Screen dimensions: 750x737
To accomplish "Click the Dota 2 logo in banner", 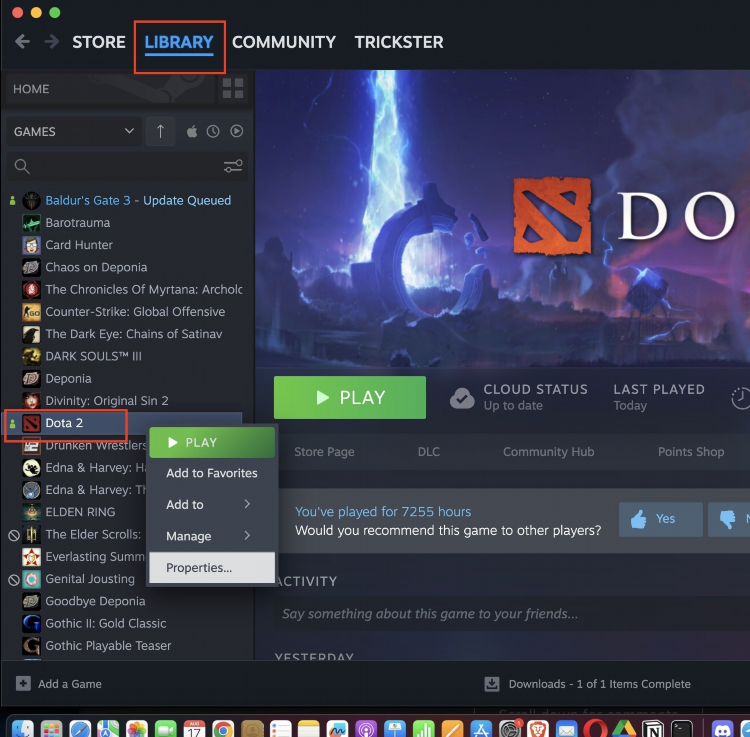I will [x=552, y=215].
